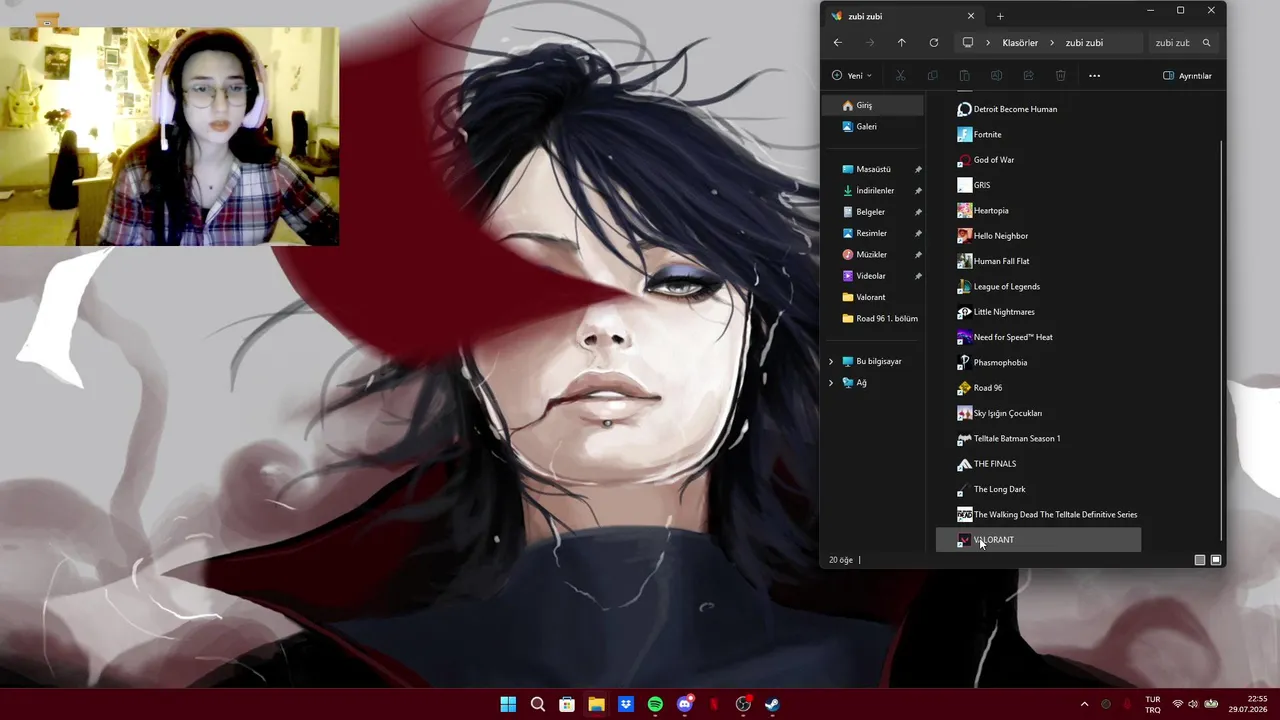The height and width of the screenshot is (720, 1280).
Task: Click the zubi zubi breadcrumb segment
Action: [1084, 43]
